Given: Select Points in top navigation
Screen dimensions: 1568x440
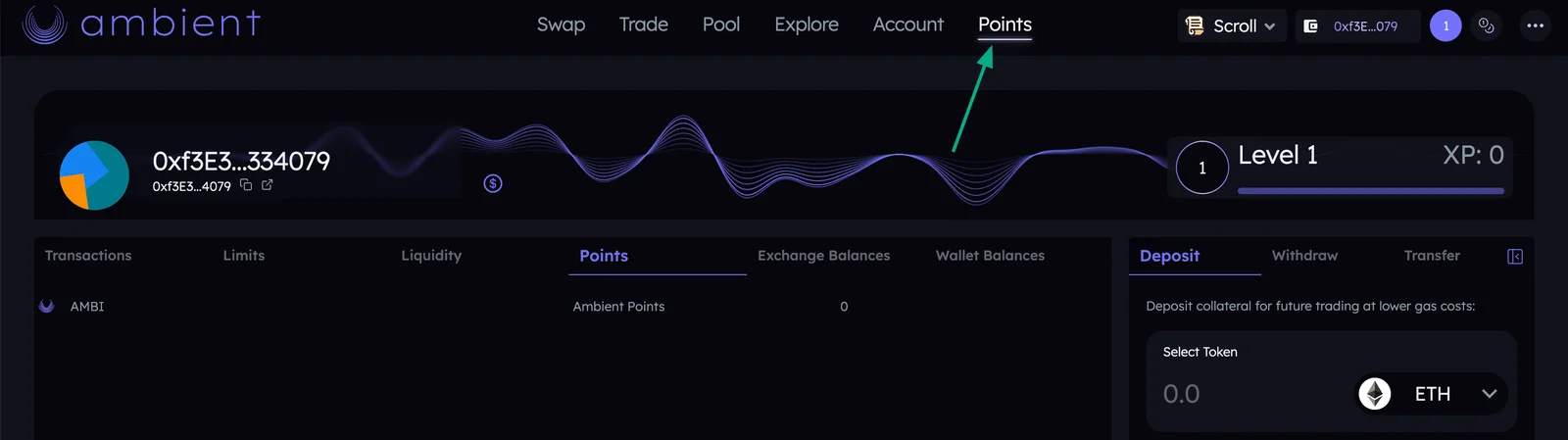Looking at the screenshot, I should (1004, 24).
